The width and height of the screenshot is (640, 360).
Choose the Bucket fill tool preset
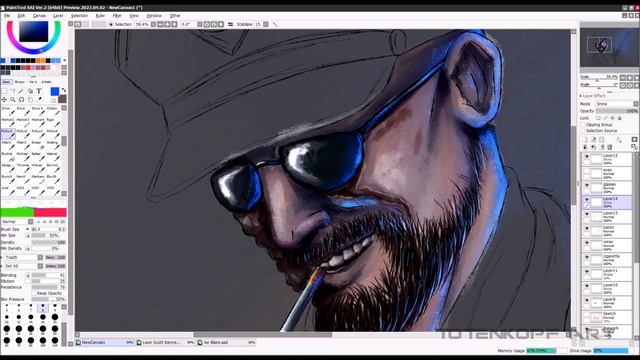9,157
